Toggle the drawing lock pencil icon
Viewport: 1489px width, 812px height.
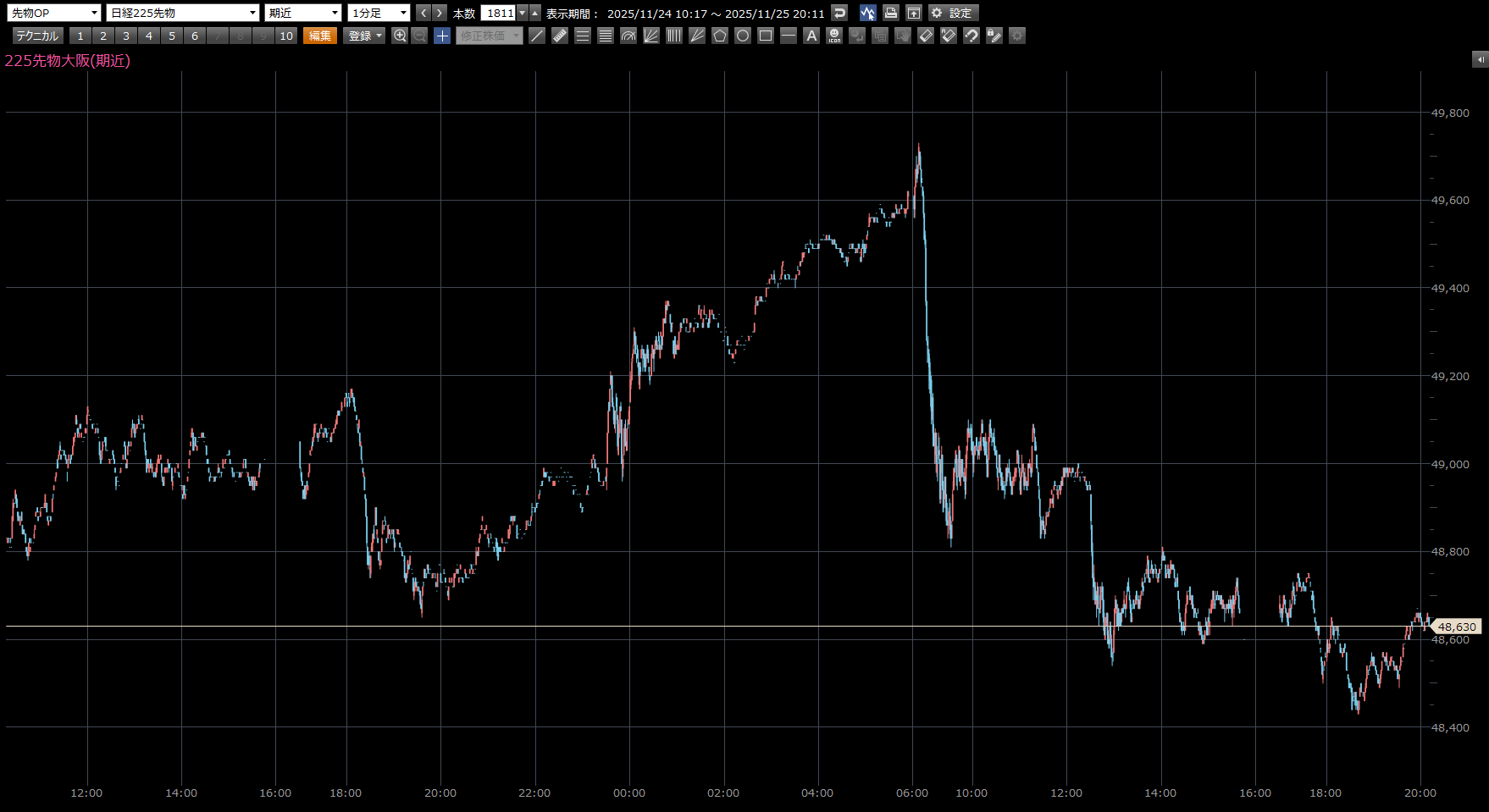994,36
